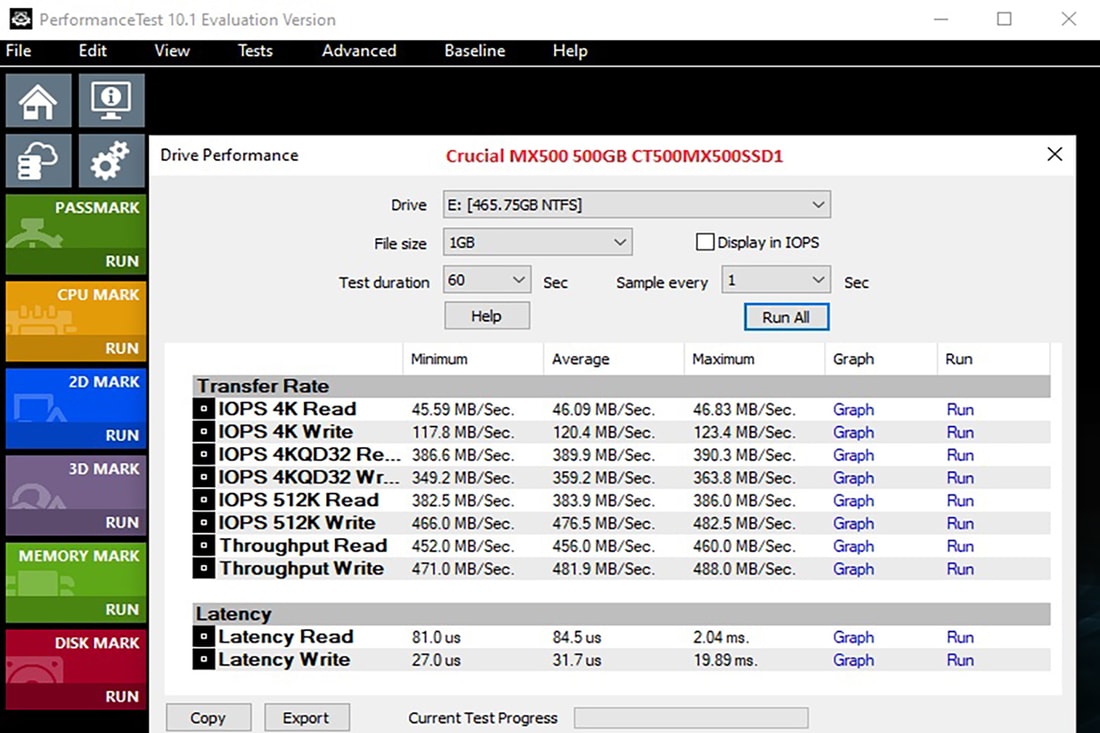1100x733 pixels.
Task: Click the Memory Mark tile
Action: (x=76, y=582)
